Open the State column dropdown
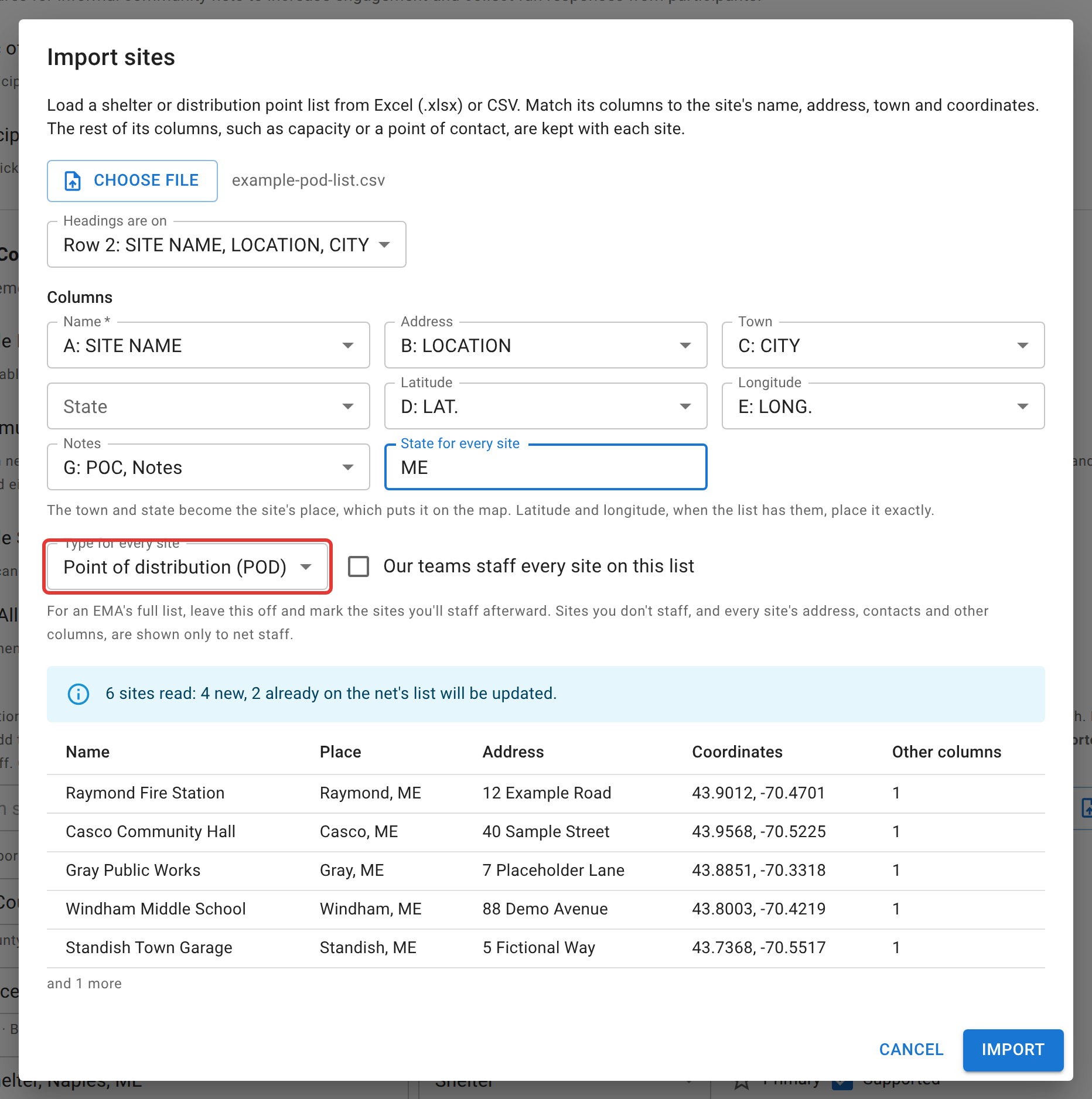This screenshot has width=1092, height=1099. click(209, 406)
